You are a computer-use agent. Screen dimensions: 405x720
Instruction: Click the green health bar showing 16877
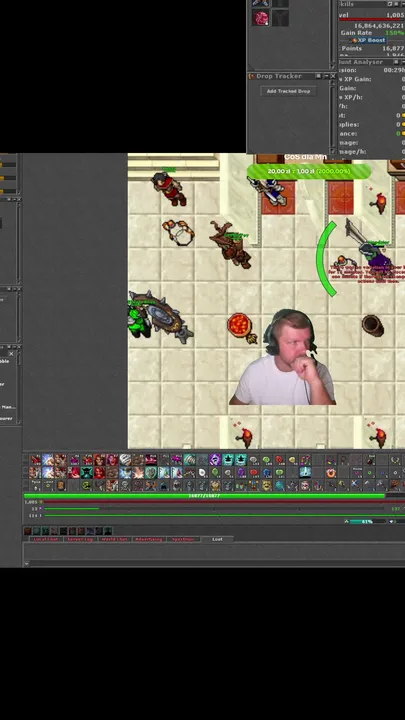(204, 496)
